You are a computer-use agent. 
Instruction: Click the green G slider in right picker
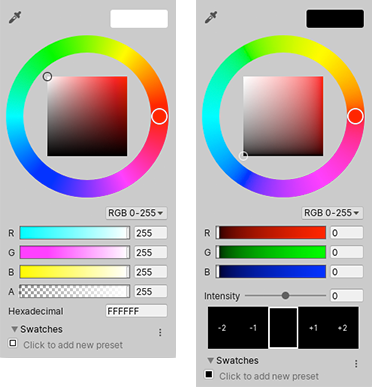(x=271, y=252)
